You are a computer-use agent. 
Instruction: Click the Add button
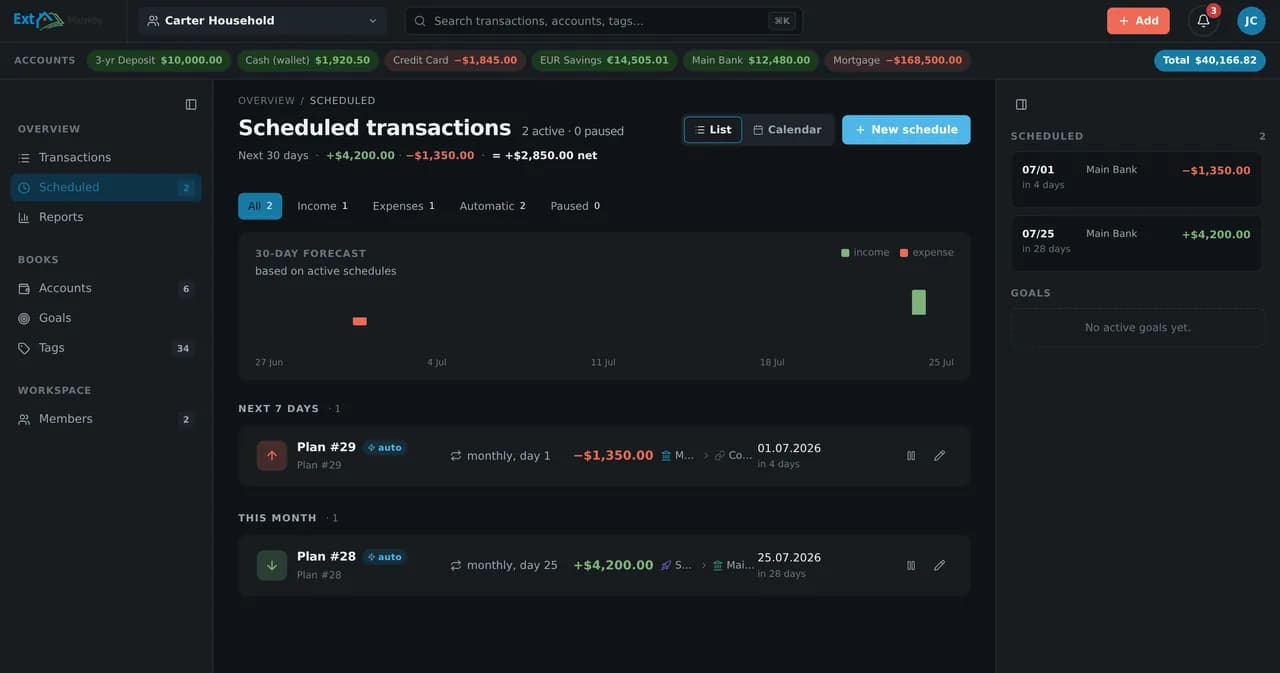click(1138, 21)
